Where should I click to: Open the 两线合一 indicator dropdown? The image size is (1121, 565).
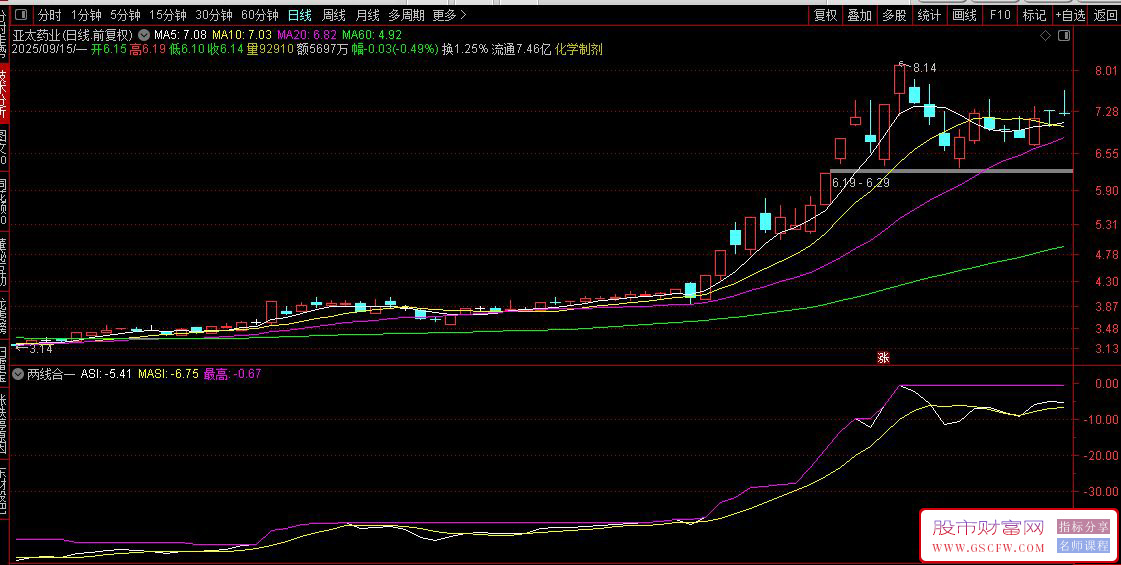(x=18, y=373)
